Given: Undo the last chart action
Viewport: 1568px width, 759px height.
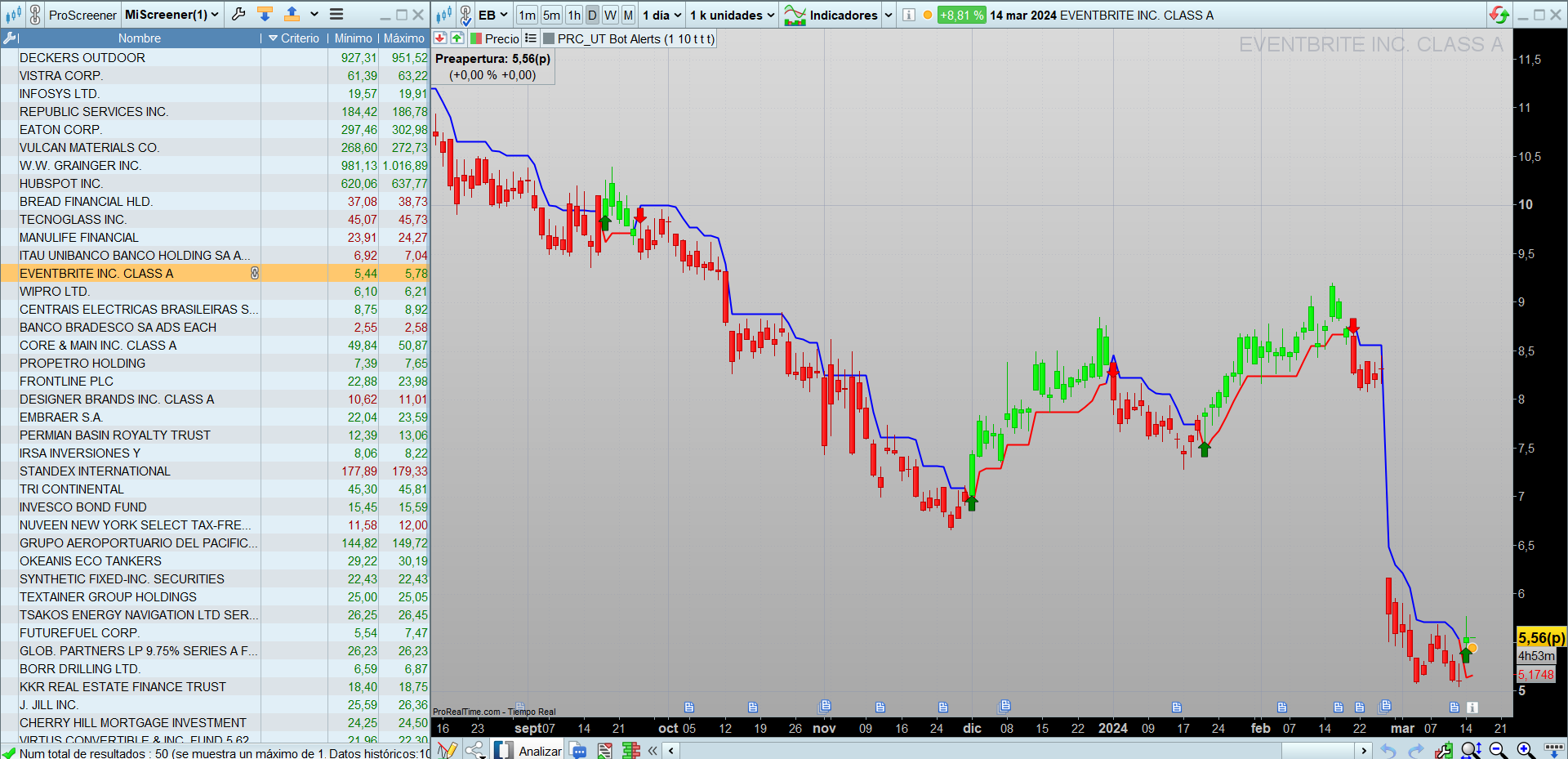Looking at the screenshot, I should [x=1388, y=750].
